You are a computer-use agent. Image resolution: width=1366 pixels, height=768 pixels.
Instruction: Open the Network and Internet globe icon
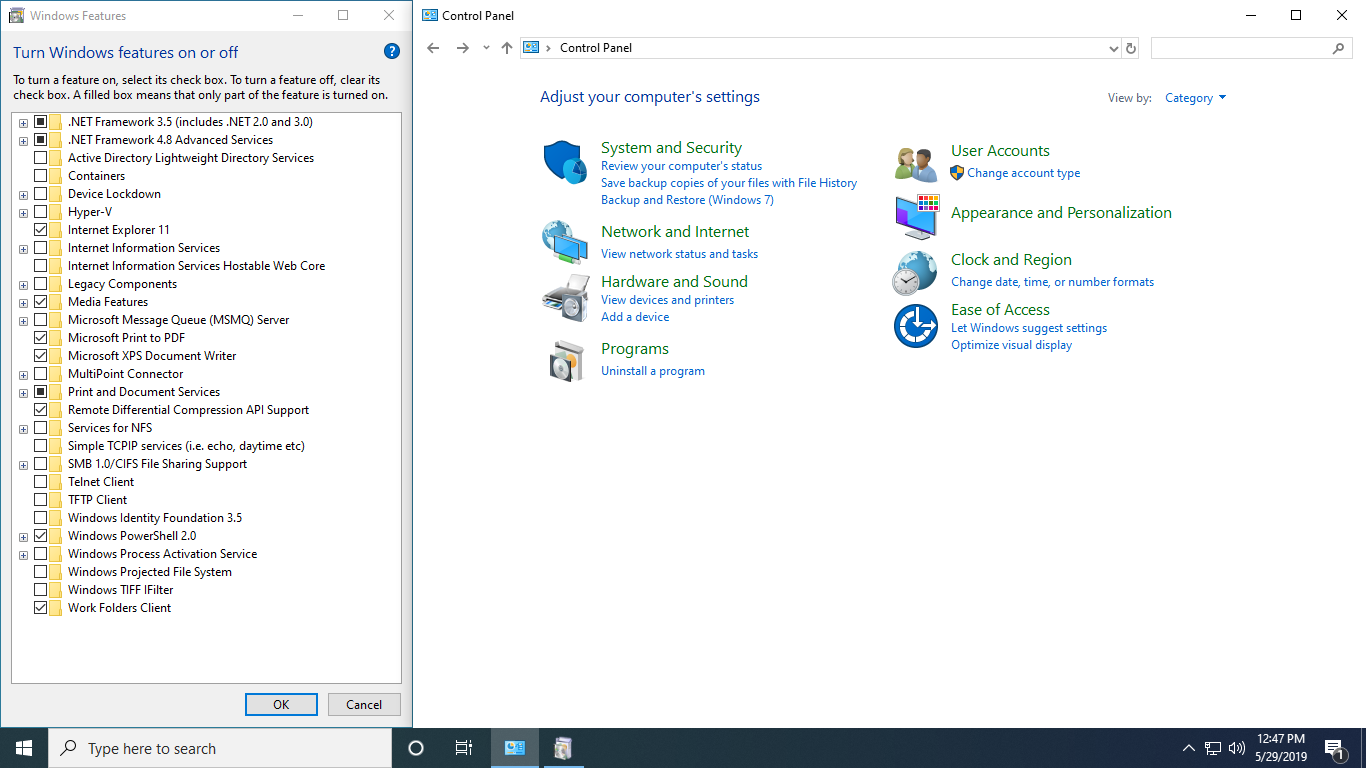pos(565,241)
